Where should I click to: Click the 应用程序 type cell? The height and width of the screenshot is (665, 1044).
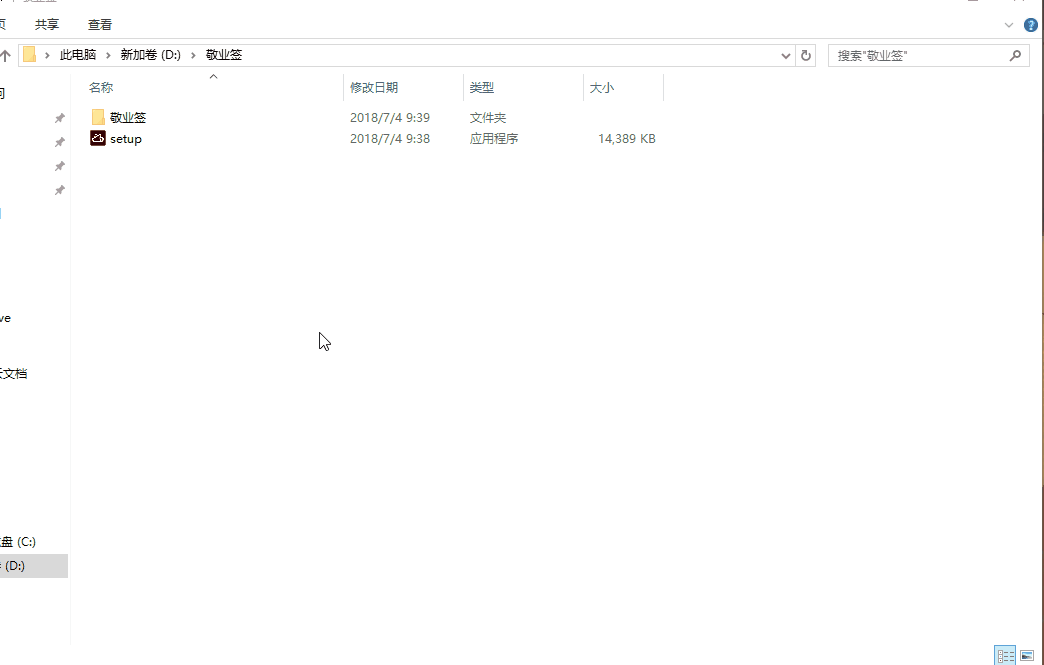pyautogui.click(x=494, y=139)
